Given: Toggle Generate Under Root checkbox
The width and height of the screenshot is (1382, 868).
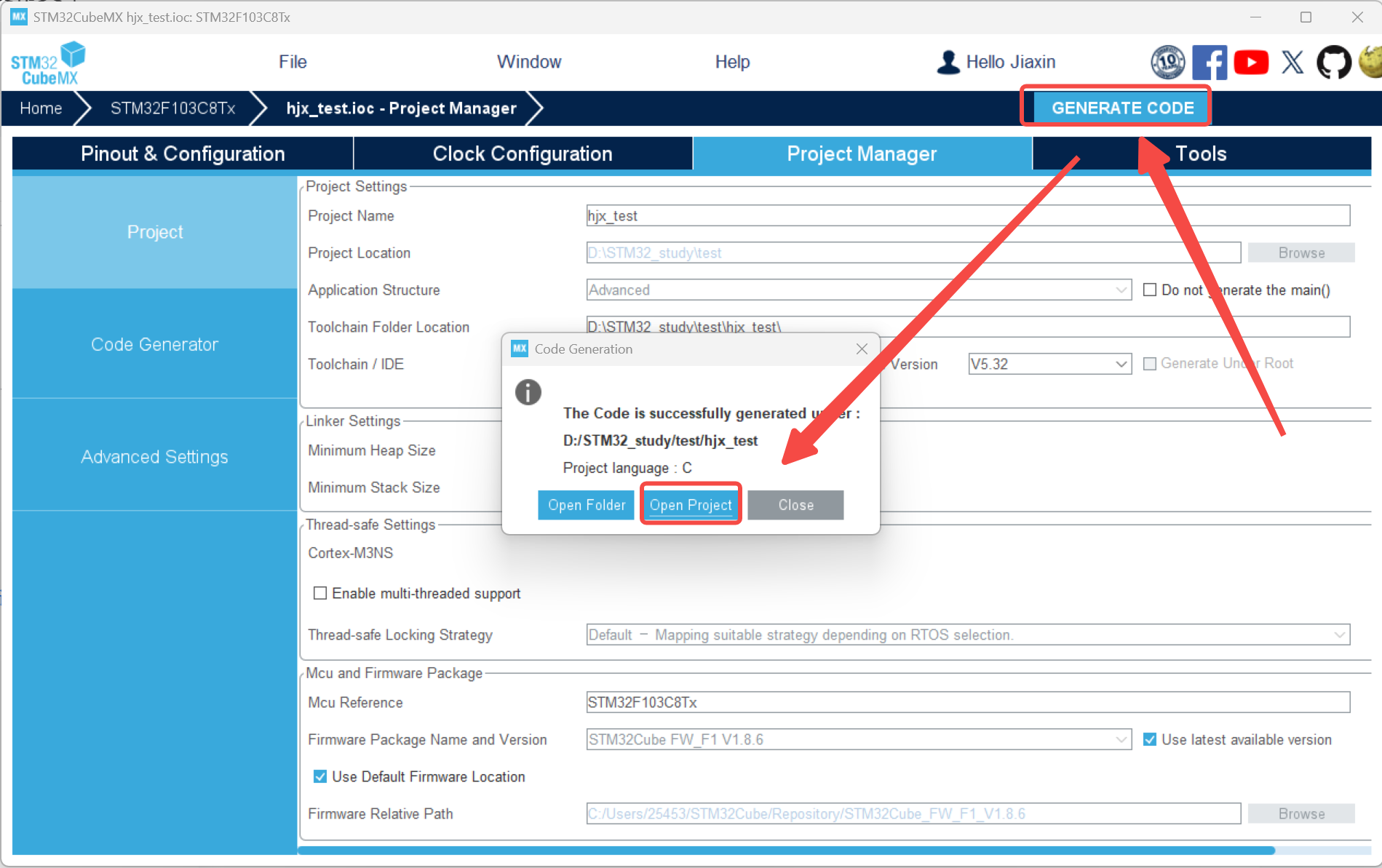Looking at the screenshot, I should coord(1150,363).
